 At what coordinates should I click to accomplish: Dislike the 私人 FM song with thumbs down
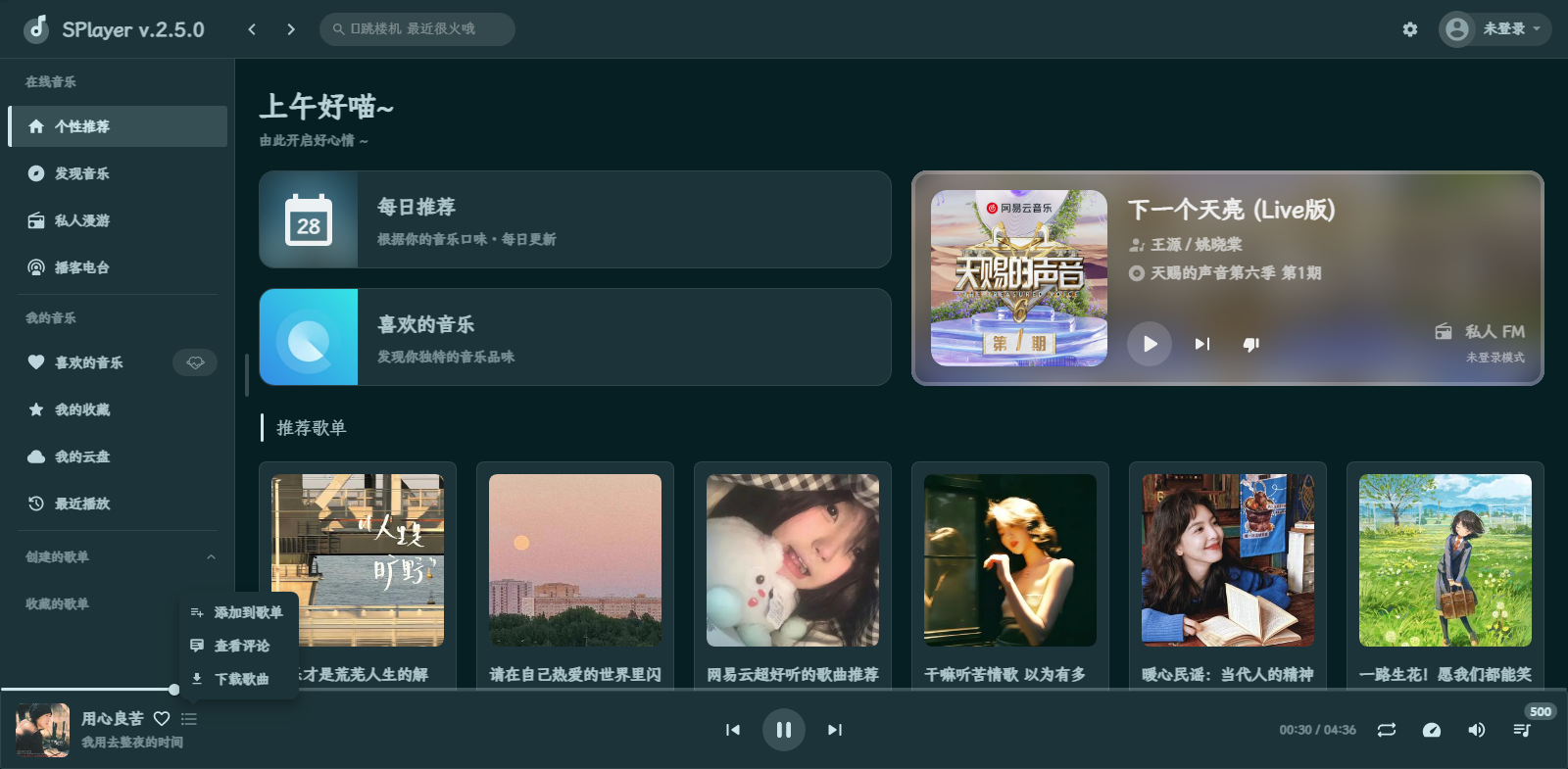(x=1251, y=344)
